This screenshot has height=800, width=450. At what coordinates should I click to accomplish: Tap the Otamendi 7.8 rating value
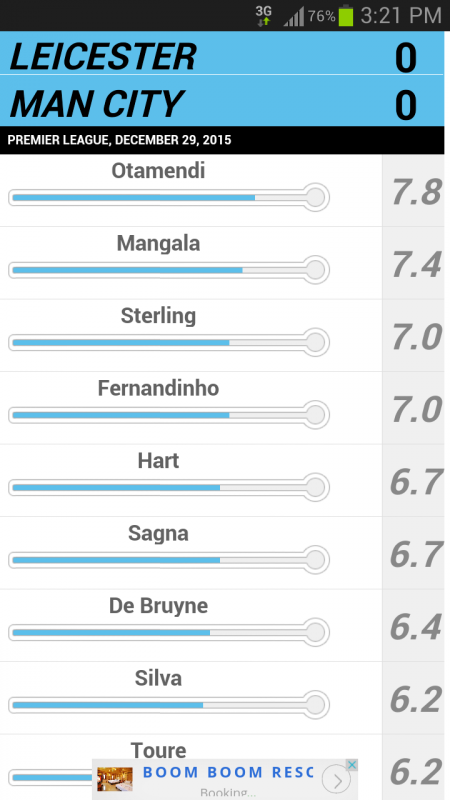(x=416, y=192)
